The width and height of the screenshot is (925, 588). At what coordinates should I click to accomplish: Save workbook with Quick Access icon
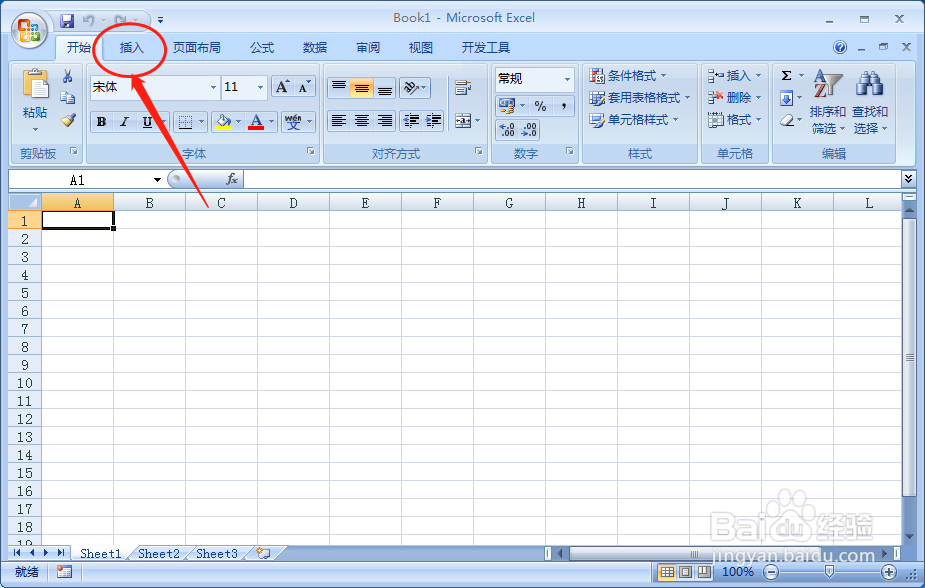(67, 21)
